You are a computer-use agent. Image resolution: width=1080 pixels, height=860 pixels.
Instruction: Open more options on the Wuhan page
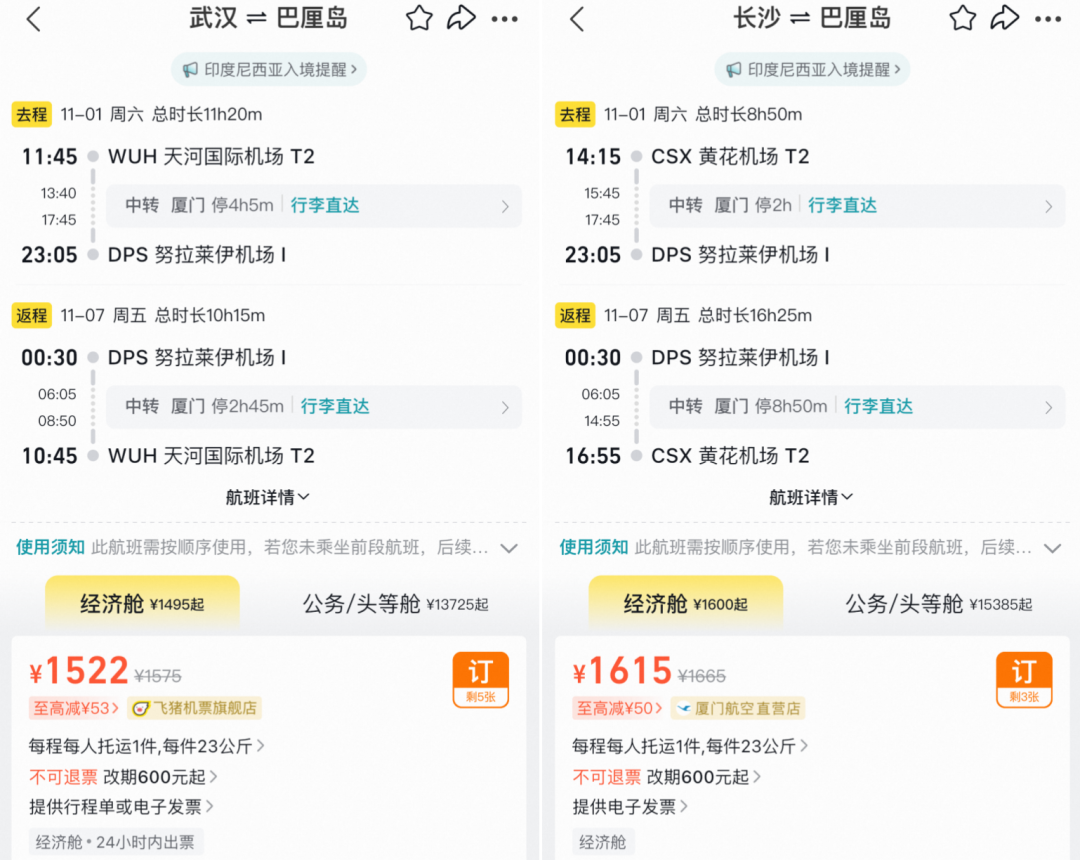[506, 18]
